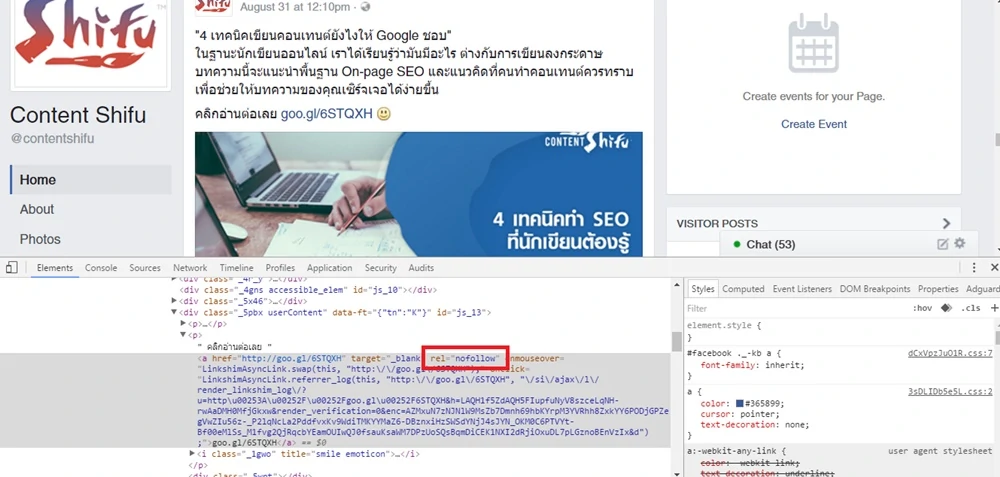
Task: Click the @contentshifu username text
Action: pos(52,138)
